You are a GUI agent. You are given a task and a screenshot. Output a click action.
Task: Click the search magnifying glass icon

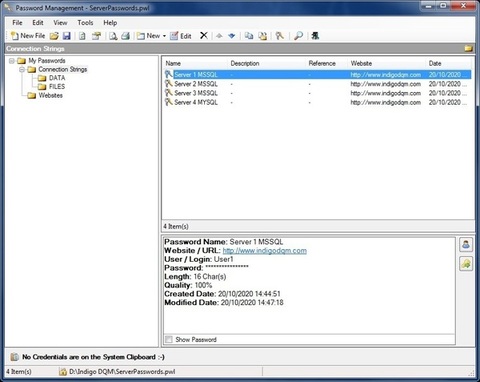[298, 36]
